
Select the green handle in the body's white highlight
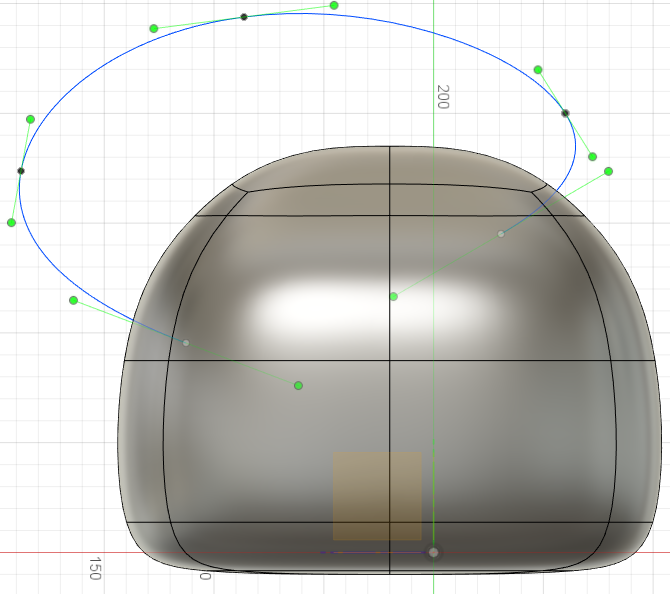[394, 296]
